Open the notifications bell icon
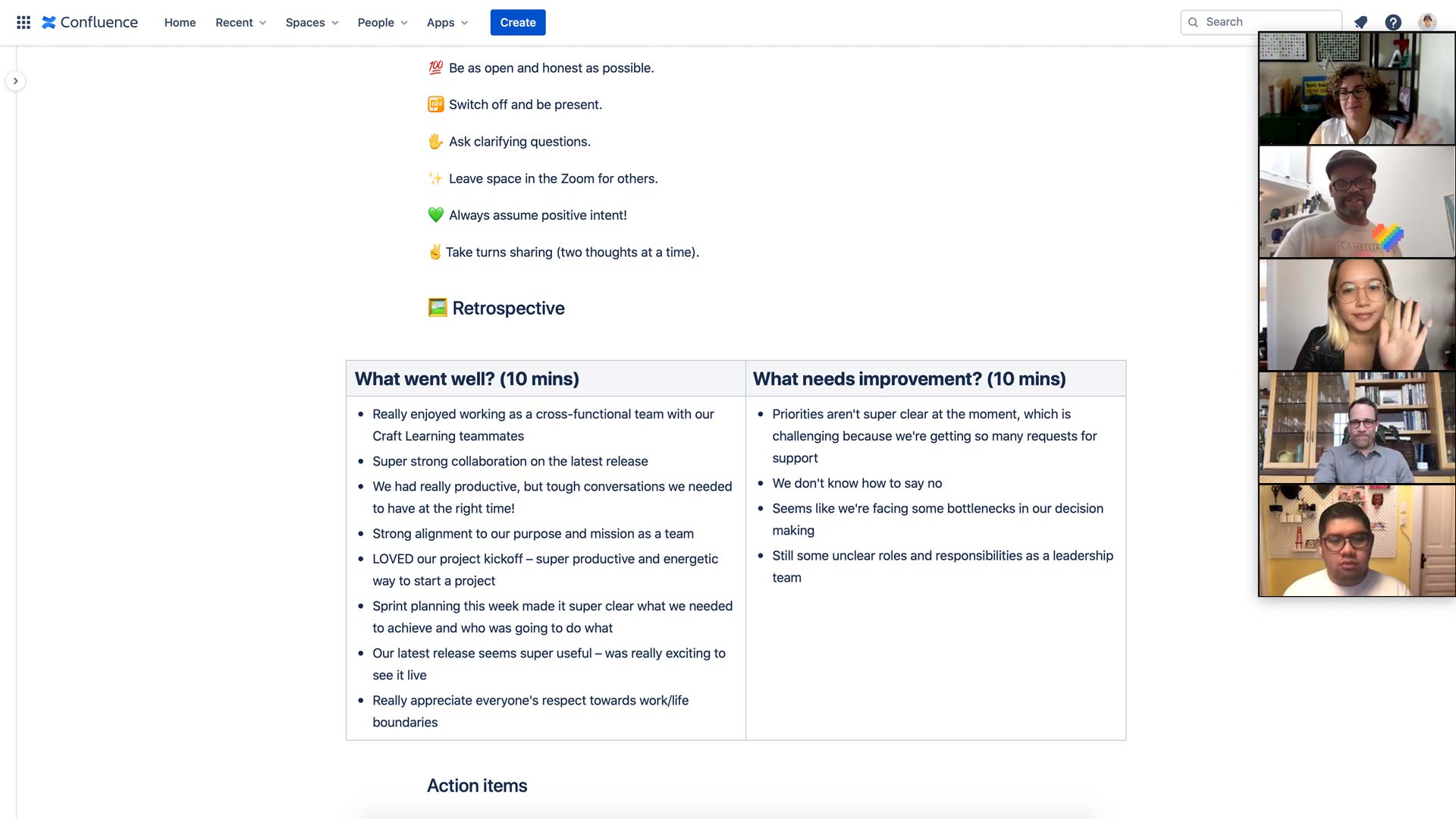 click(x=1361, y=22)
